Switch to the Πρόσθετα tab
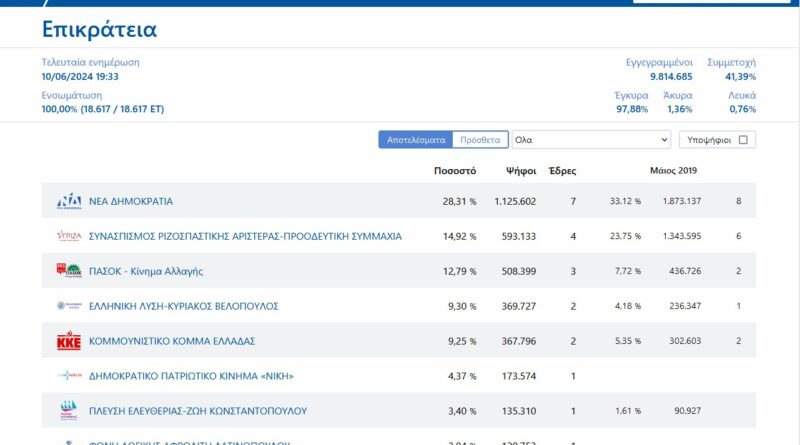Screen dimensions: 800x445 coord(480,140)
